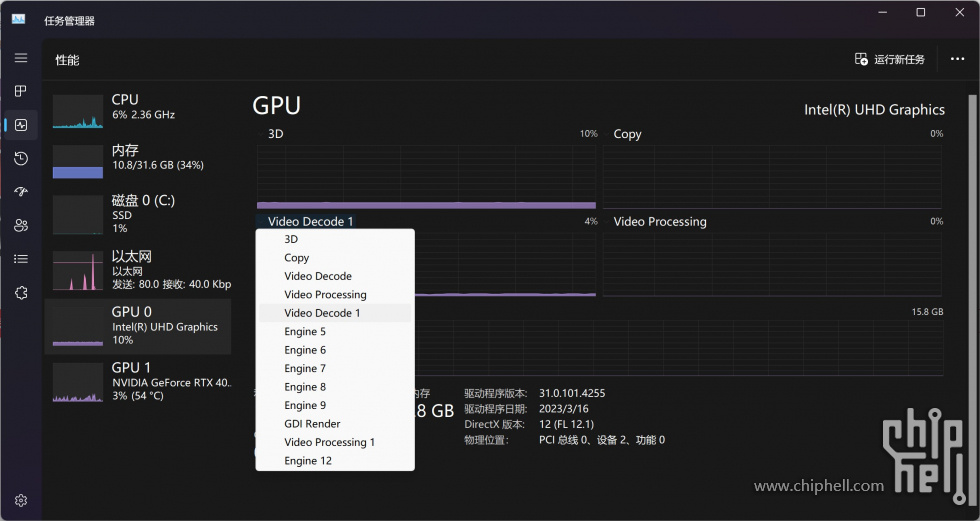Click the 15.8 GB memory label
Image resolution: width=980 pixels, height=521 pixels.
pos(927,312)
